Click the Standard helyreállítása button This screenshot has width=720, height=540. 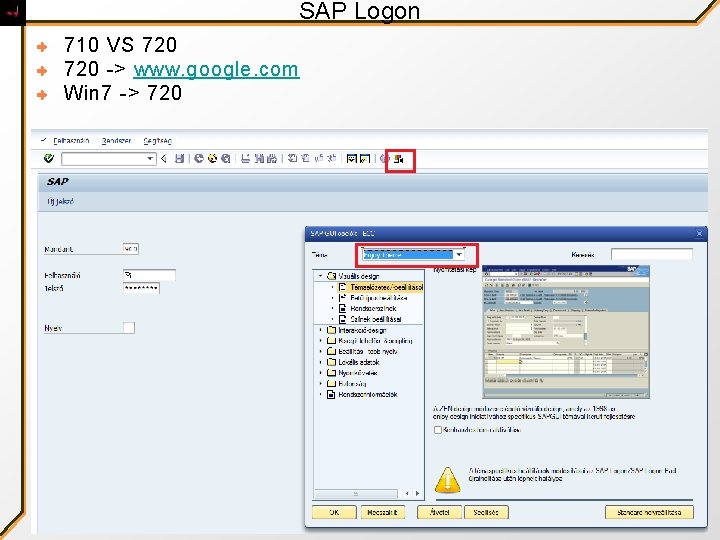pos(649,512)
